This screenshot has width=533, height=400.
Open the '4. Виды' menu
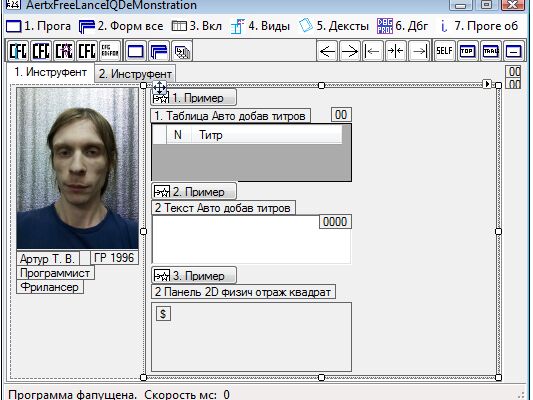click(260, 26)
